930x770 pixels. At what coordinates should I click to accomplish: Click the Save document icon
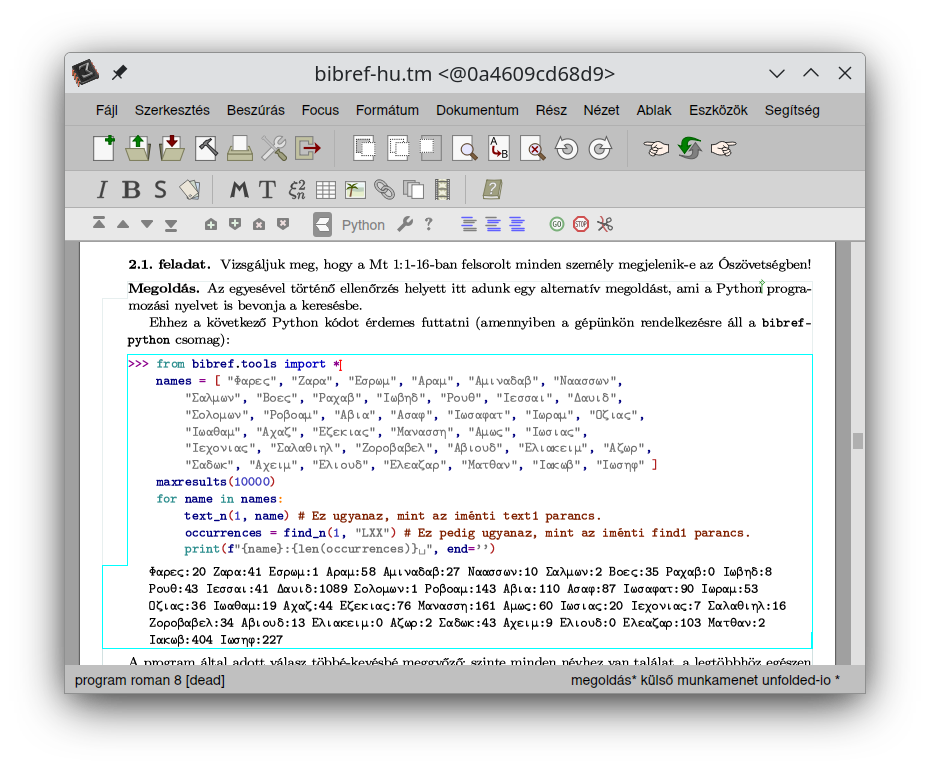pyautogui.click(x=172, y=149)
